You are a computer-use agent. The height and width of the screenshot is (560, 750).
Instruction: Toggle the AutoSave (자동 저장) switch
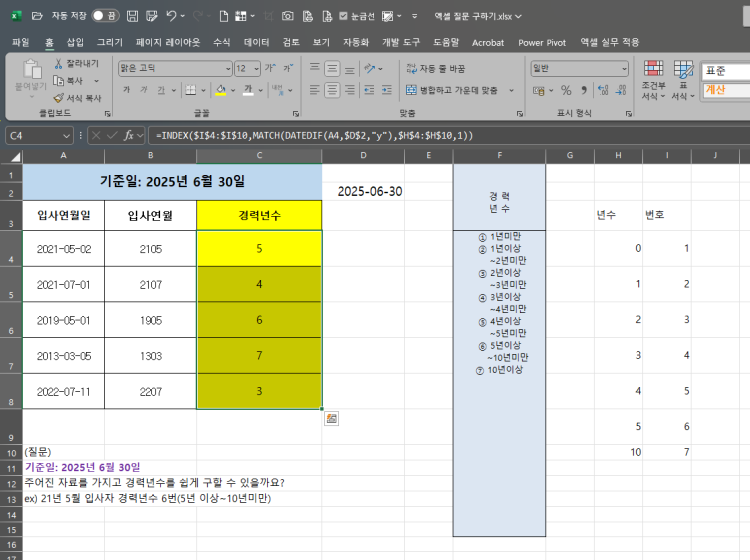point(105,16)
